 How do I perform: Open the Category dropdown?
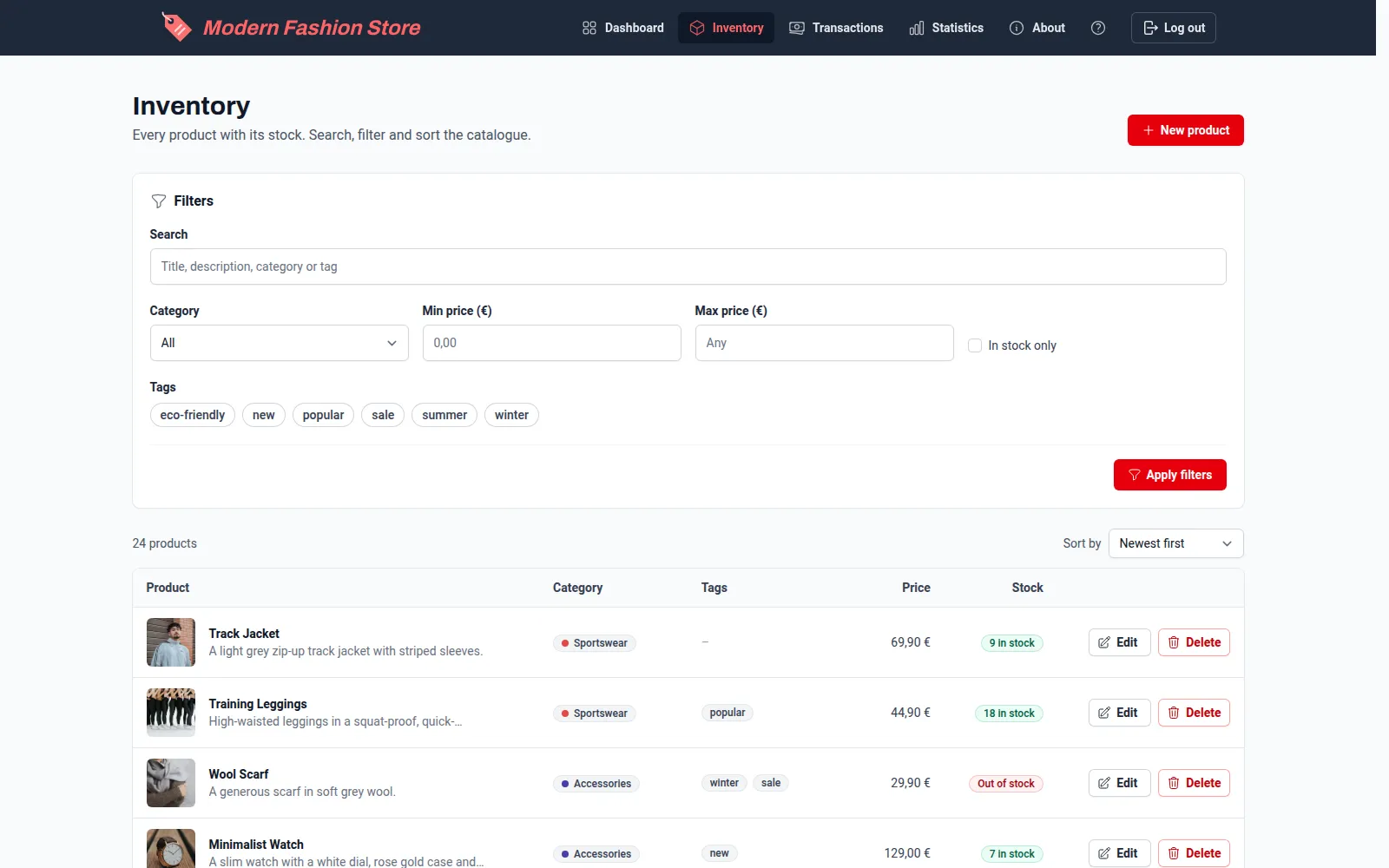pyautogui.click(x=280, y=343)
